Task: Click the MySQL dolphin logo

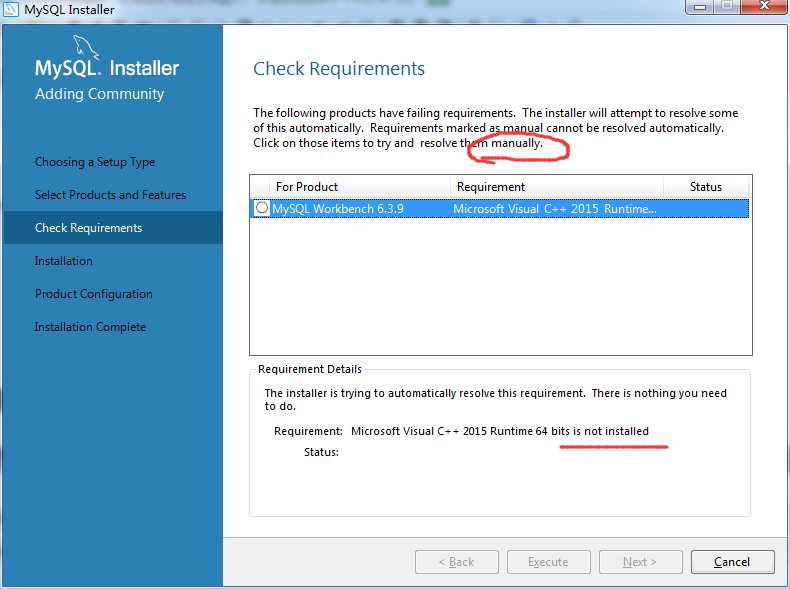Action: coord(85,46)
